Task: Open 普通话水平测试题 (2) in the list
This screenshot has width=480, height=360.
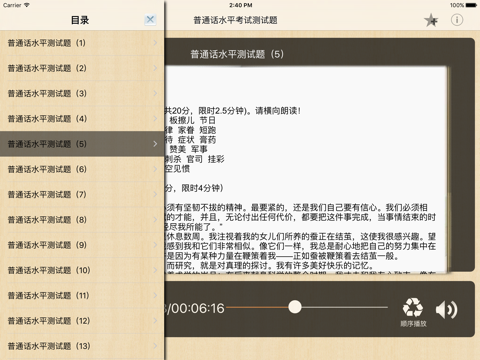Action: pyautogui.click(x=82, y=68)
